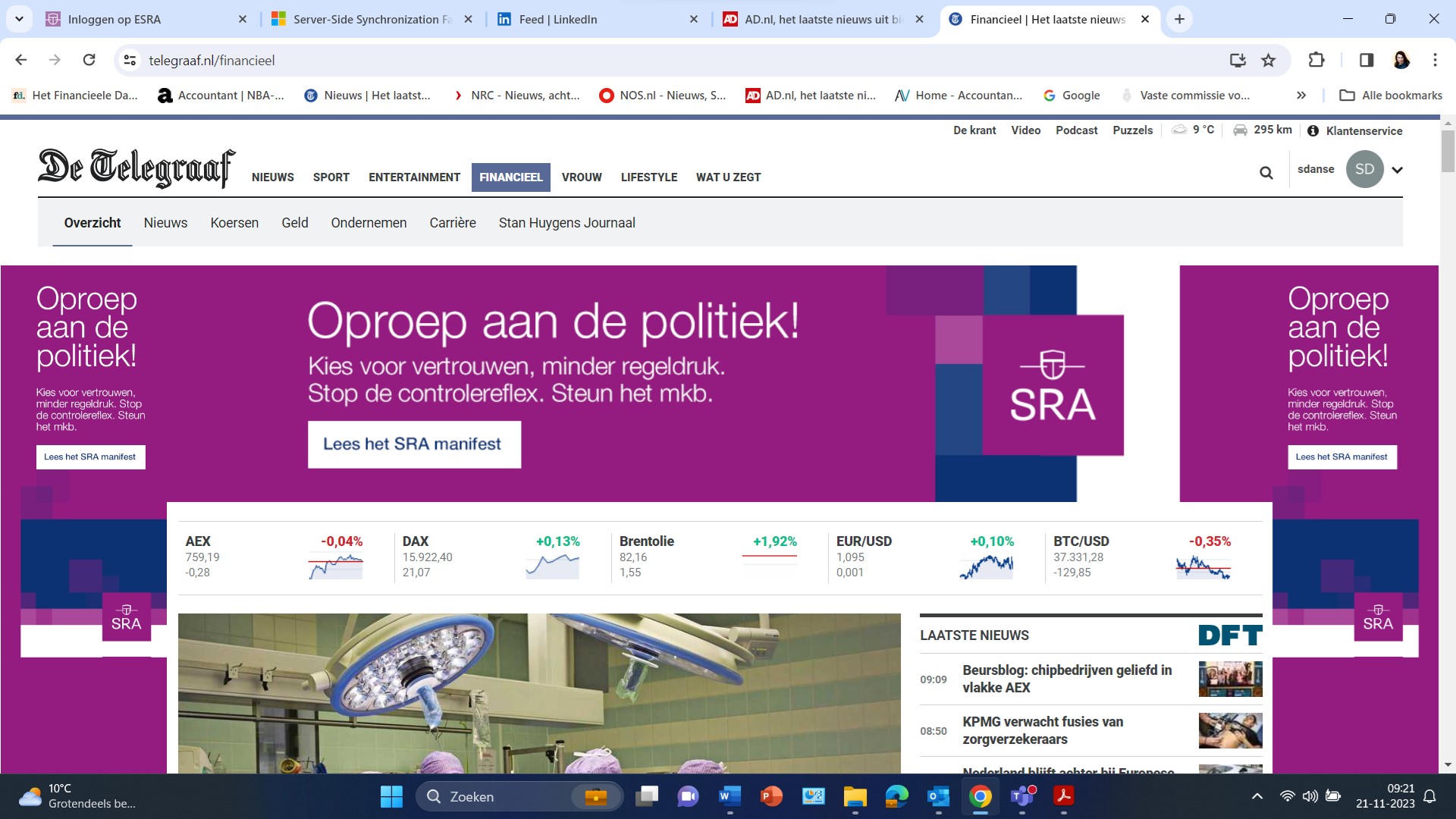This screenshot has height=819, width=1456.
Task: Select the WAT U ZEGT menu item
Action: (x=729, y=177)
